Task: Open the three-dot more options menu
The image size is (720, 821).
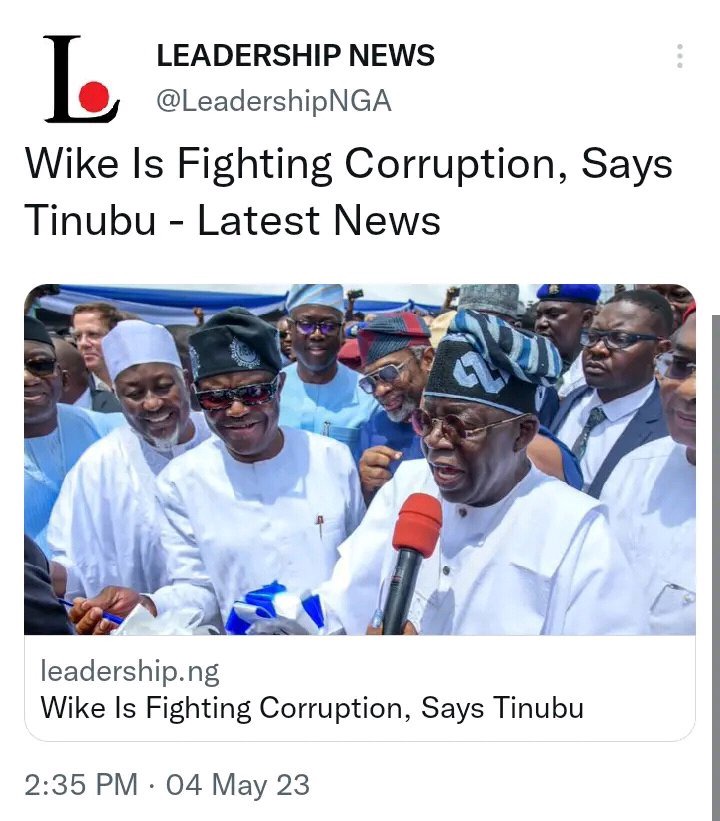Action: (680, 56)
